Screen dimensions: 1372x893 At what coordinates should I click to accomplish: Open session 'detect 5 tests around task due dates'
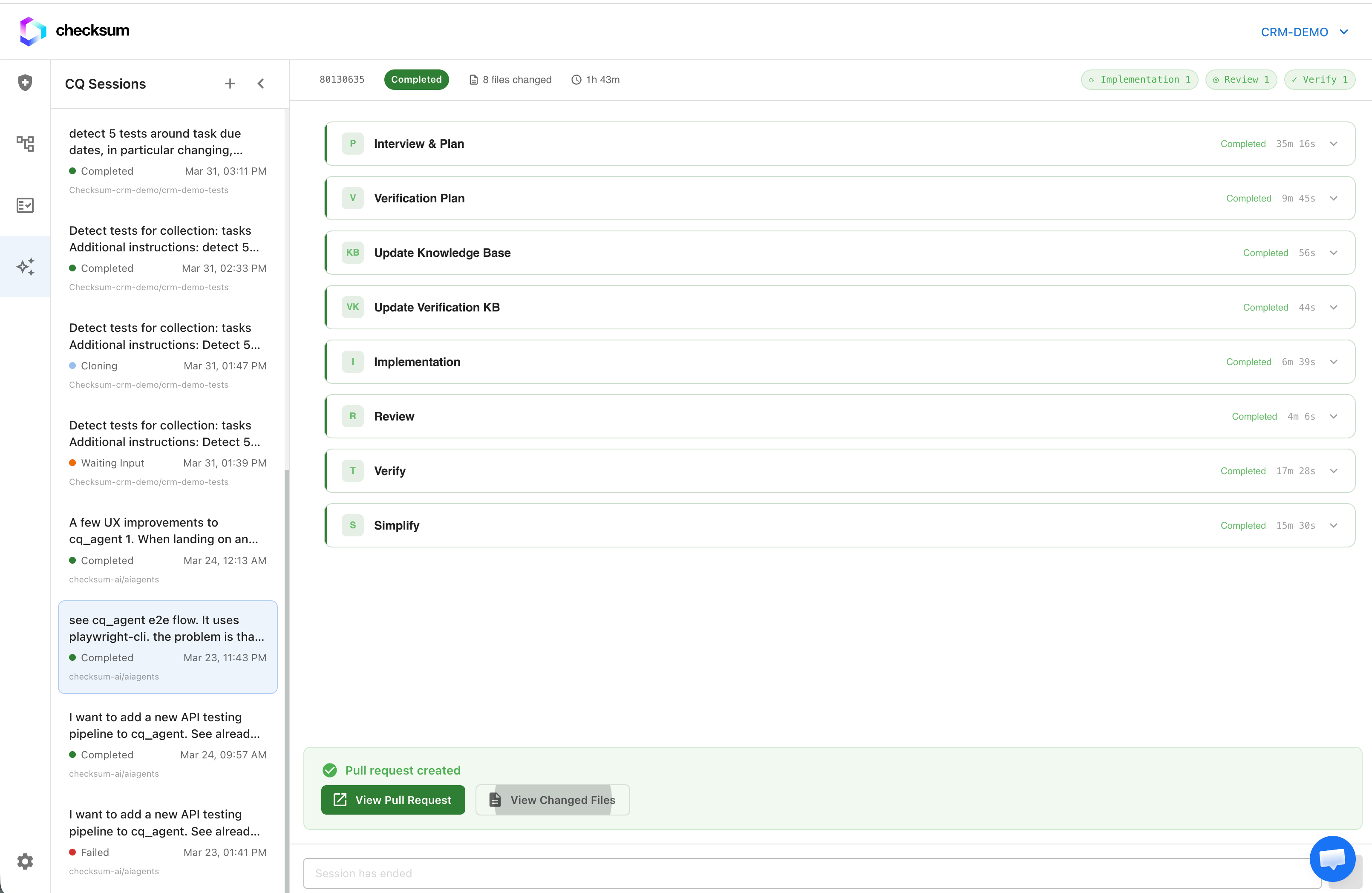click(x=167, y=161)
